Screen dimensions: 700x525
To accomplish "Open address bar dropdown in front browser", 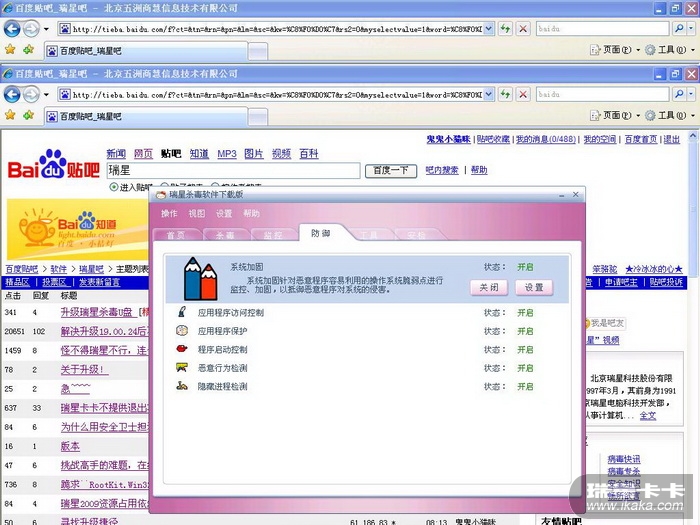I will pos(489,95).
